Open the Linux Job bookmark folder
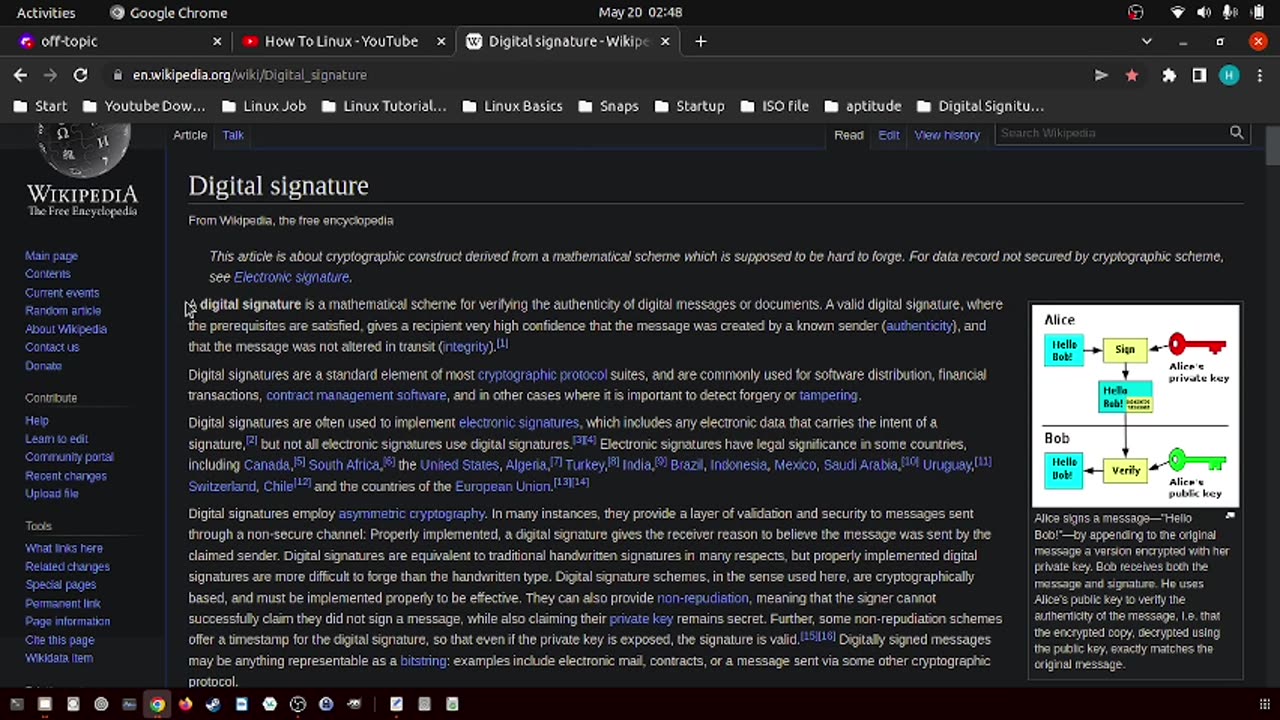This screenshot has width=1280, height=720. [264, 106]
